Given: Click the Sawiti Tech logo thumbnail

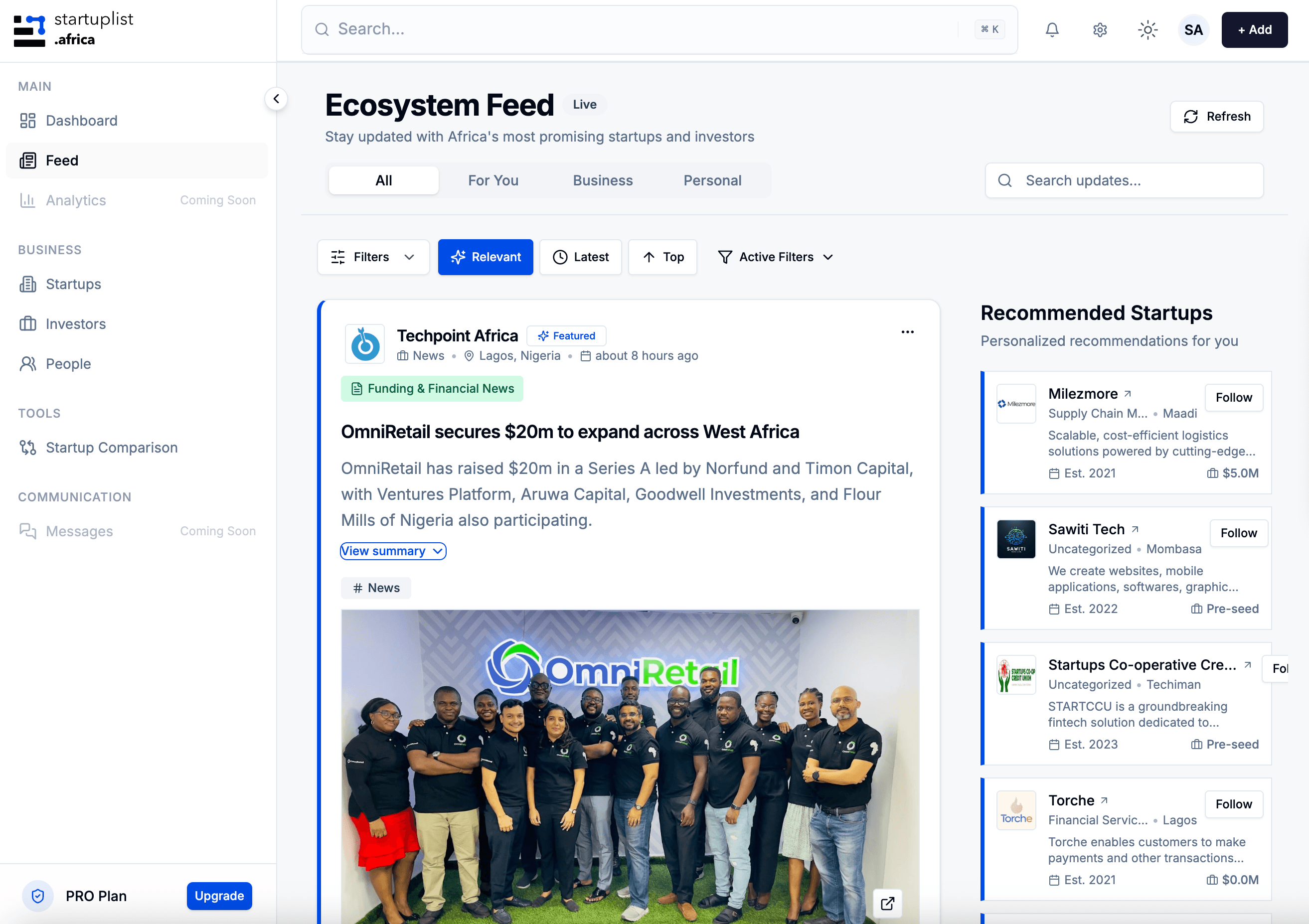Looking at the screenshot, I should [1016, 539].
